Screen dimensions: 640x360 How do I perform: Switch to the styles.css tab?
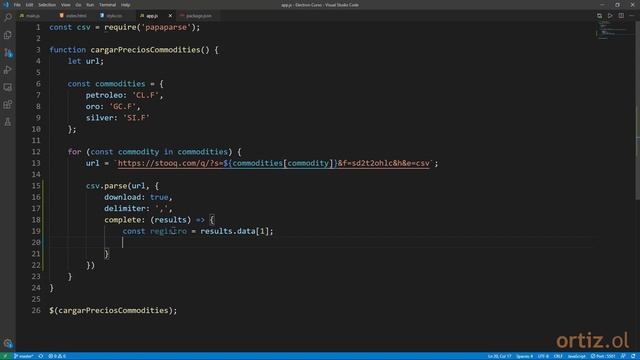[x=115, y=16]
